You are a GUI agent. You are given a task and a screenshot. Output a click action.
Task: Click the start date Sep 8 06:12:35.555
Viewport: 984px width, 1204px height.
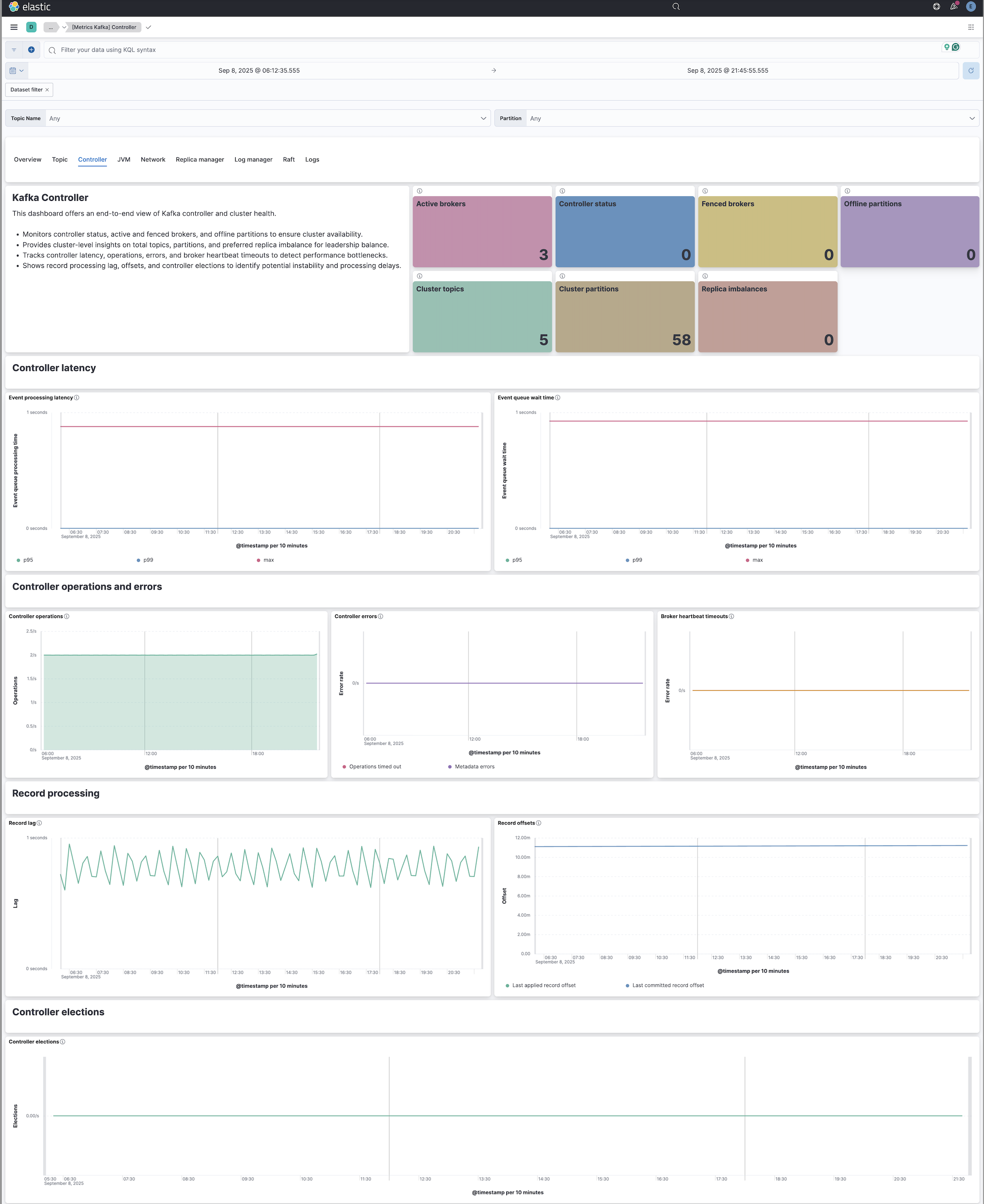coord(259,71)
